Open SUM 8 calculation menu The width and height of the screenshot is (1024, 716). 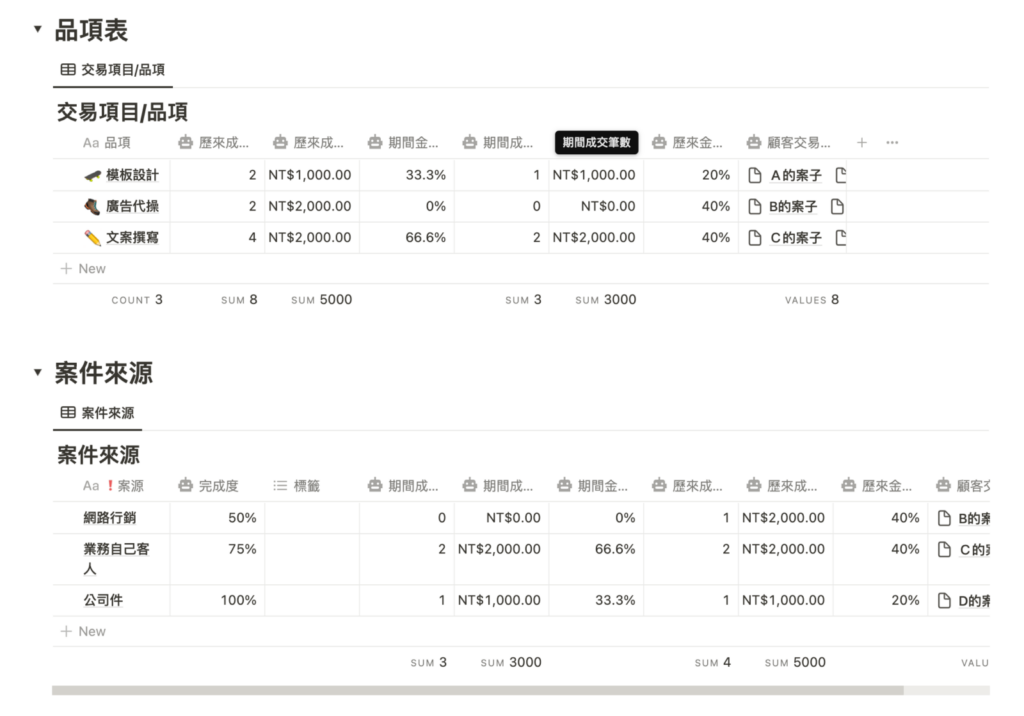(239, 300)
